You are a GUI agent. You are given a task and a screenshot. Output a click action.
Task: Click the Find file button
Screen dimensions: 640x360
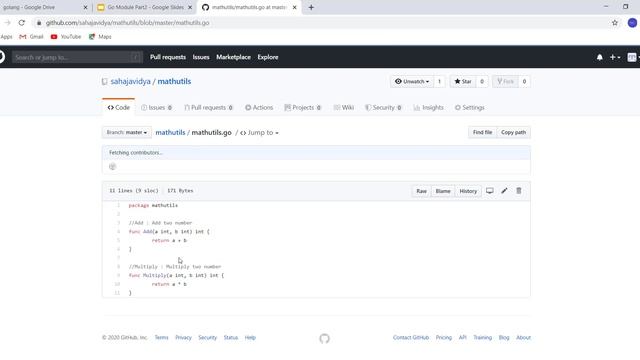482,133
